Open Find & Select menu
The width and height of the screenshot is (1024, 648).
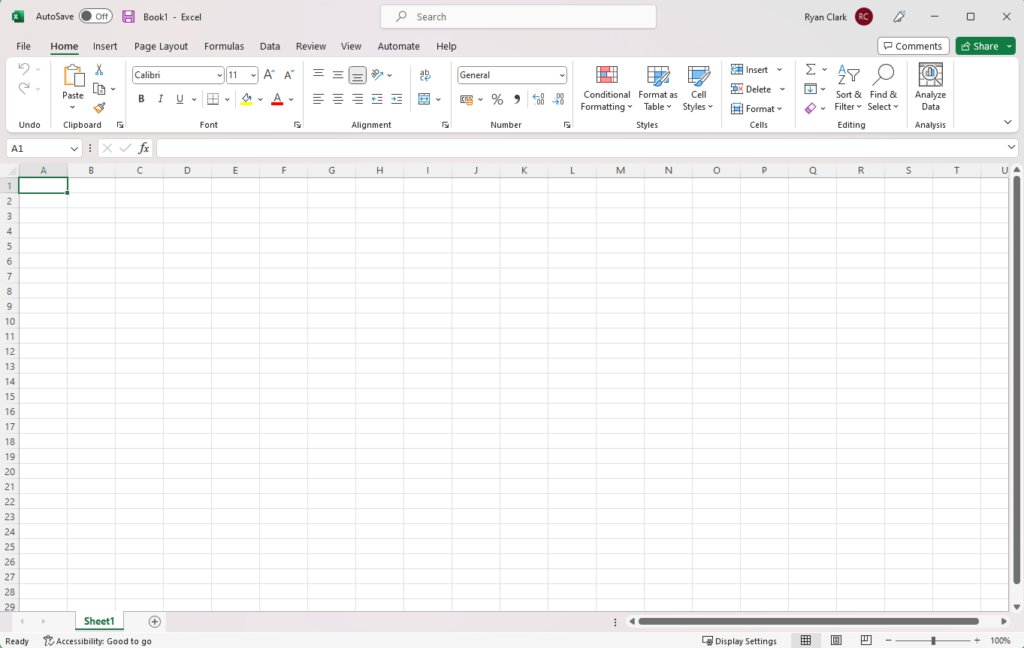tap(883, 88)
